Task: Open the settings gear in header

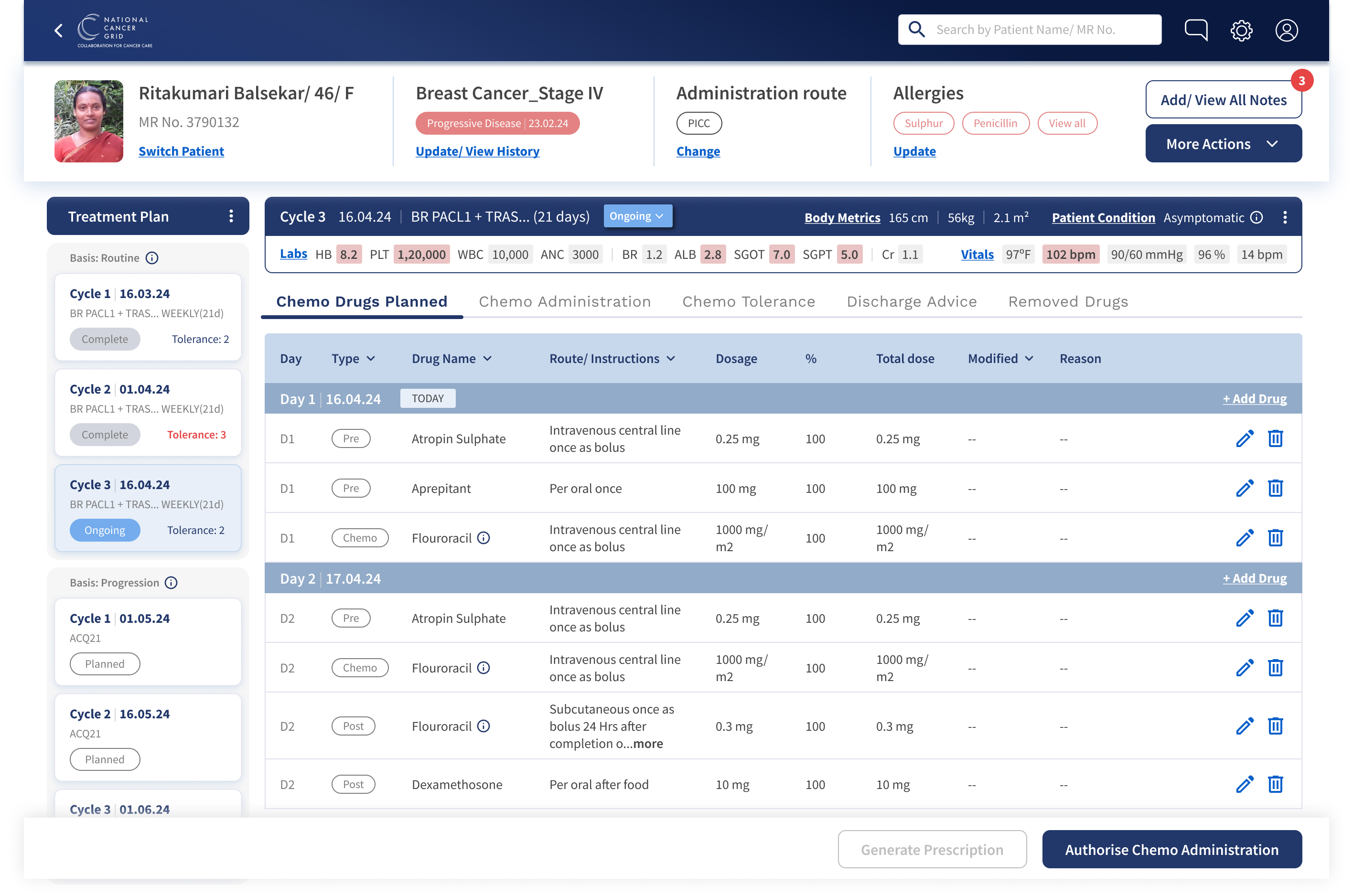Action: point(1241,30)
